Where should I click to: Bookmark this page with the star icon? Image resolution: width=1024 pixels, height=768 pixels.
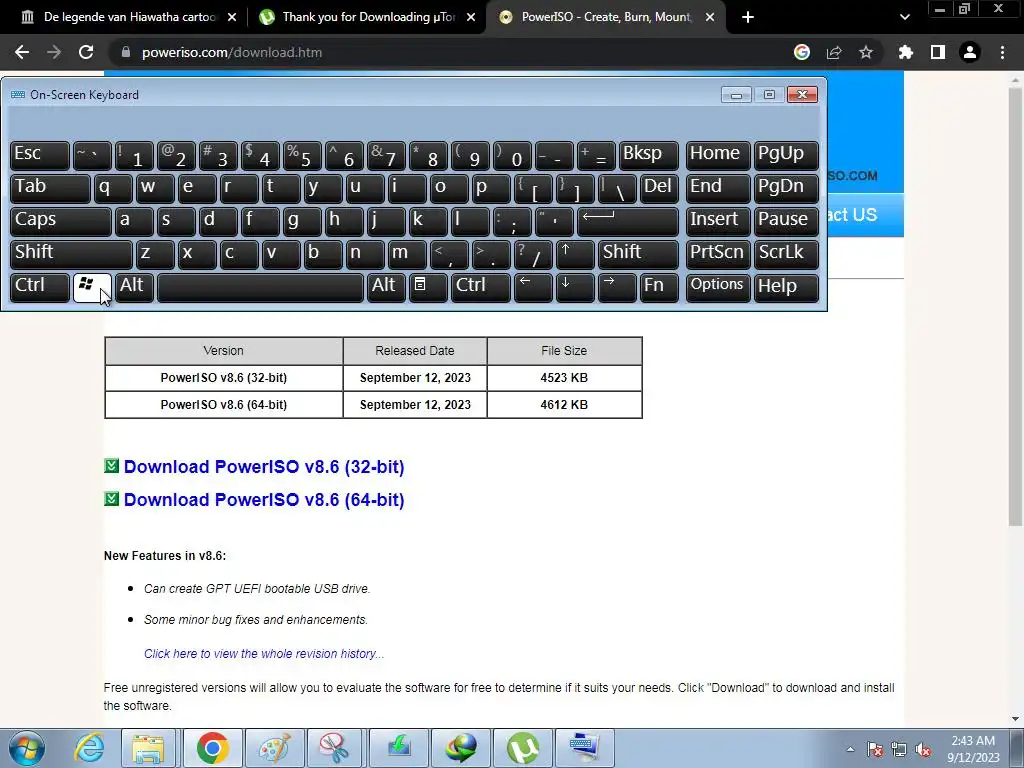click(x=866, y=52)
